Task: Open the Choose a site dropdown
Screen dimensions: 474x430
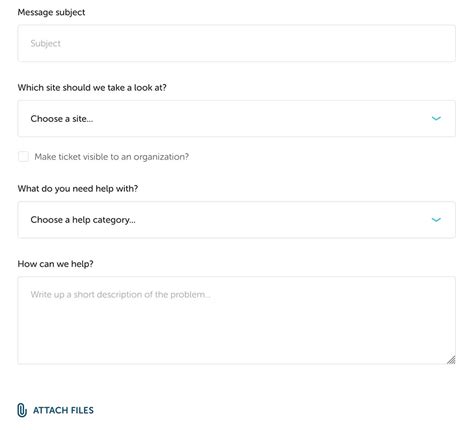Action: tap(236, 119)
